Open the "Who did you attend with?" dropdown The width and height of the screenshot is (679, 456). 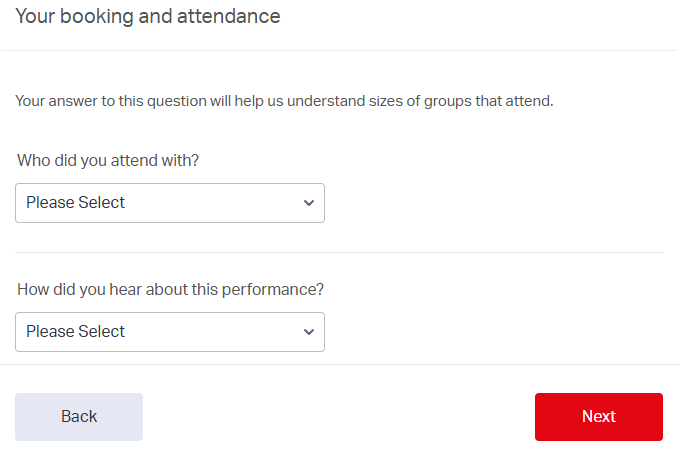click(170, 203)
